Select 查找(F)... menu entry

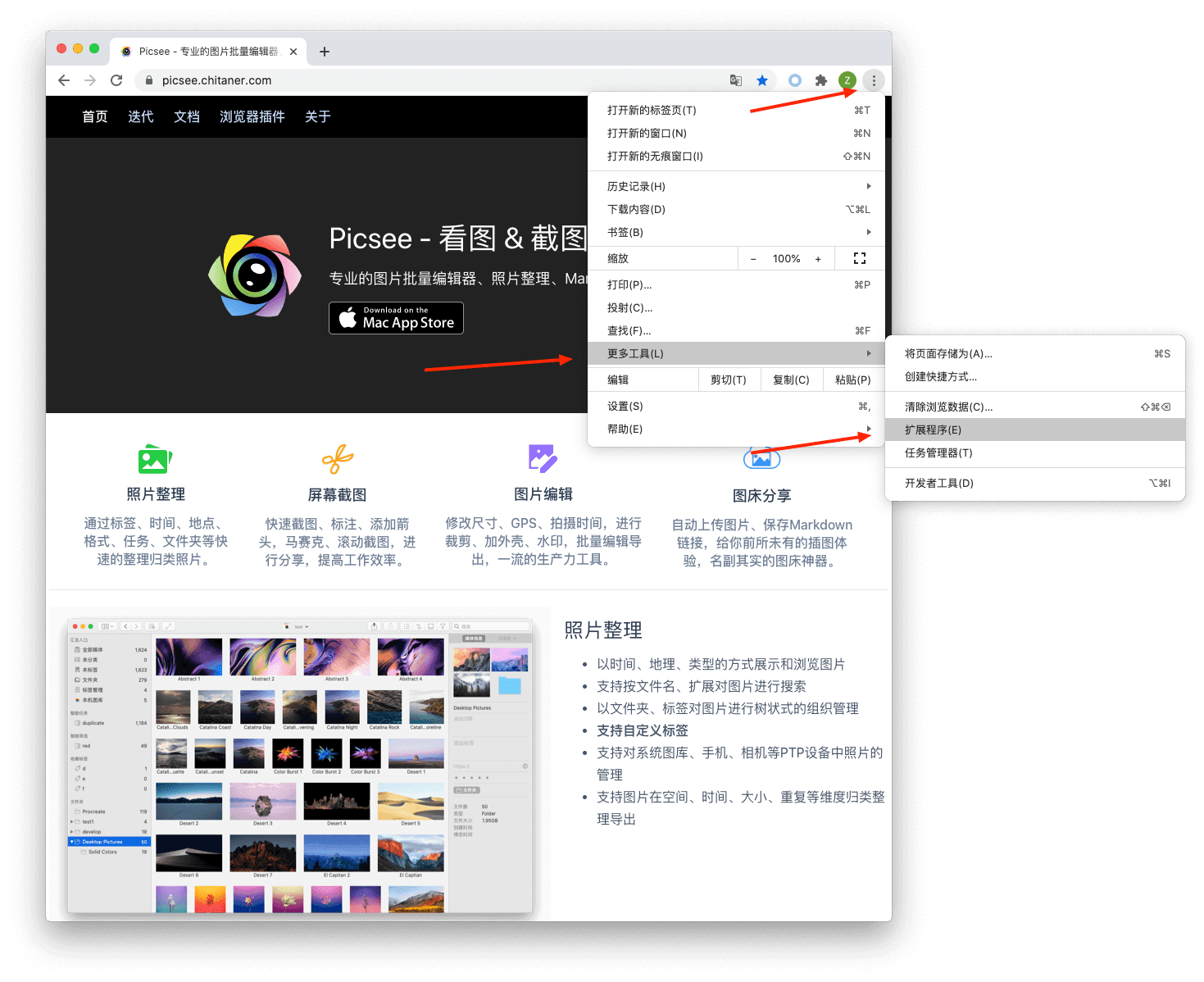coord(736,330)
